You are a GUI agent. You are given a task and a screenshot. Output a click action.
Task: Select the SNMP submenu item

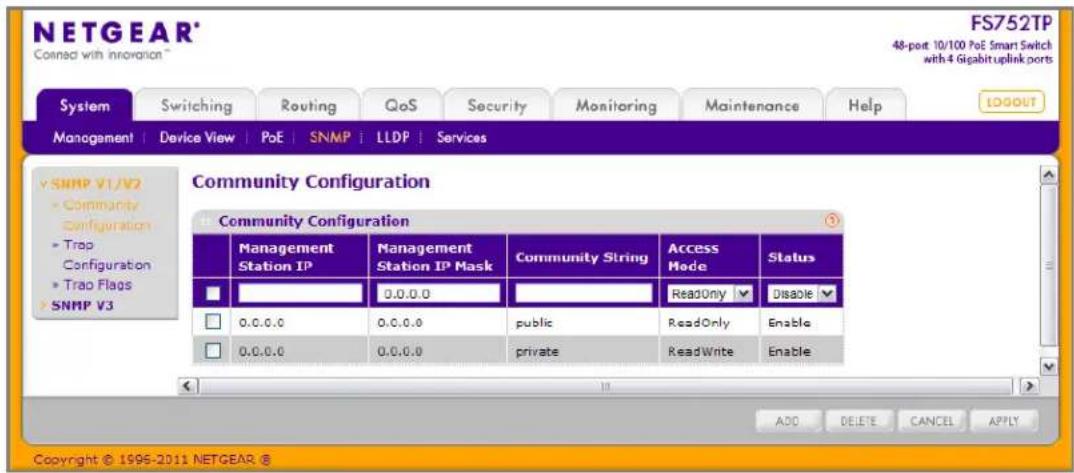coord(329,138)
